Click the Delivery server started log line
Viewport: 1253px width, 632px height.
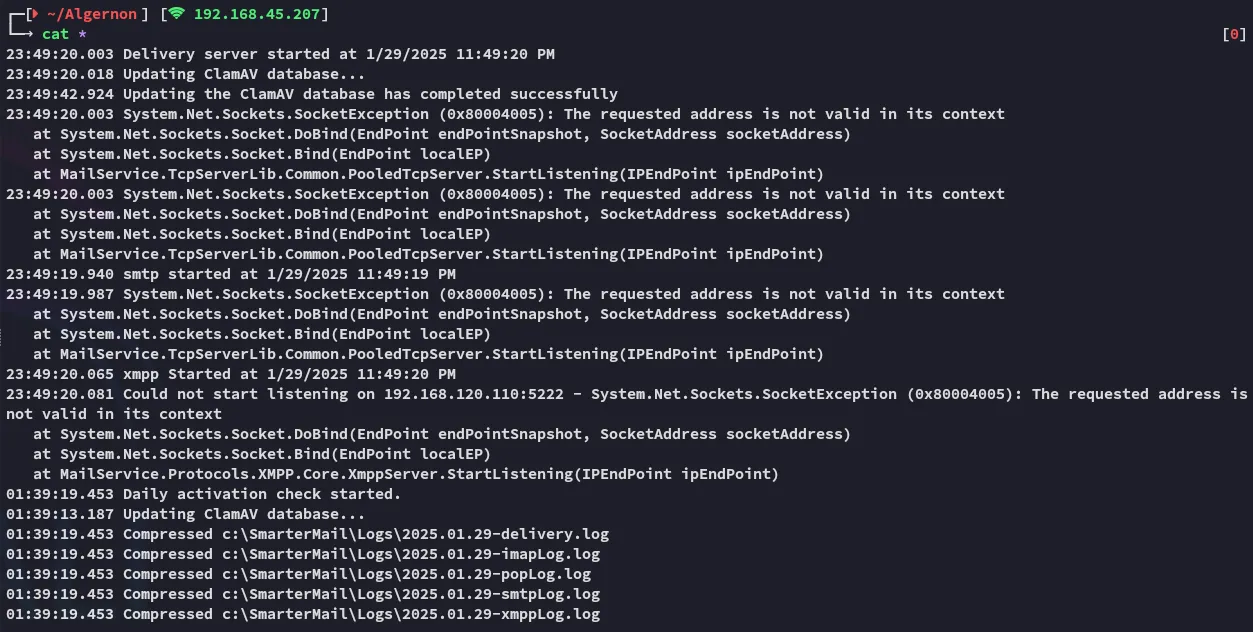pos(280,54)
